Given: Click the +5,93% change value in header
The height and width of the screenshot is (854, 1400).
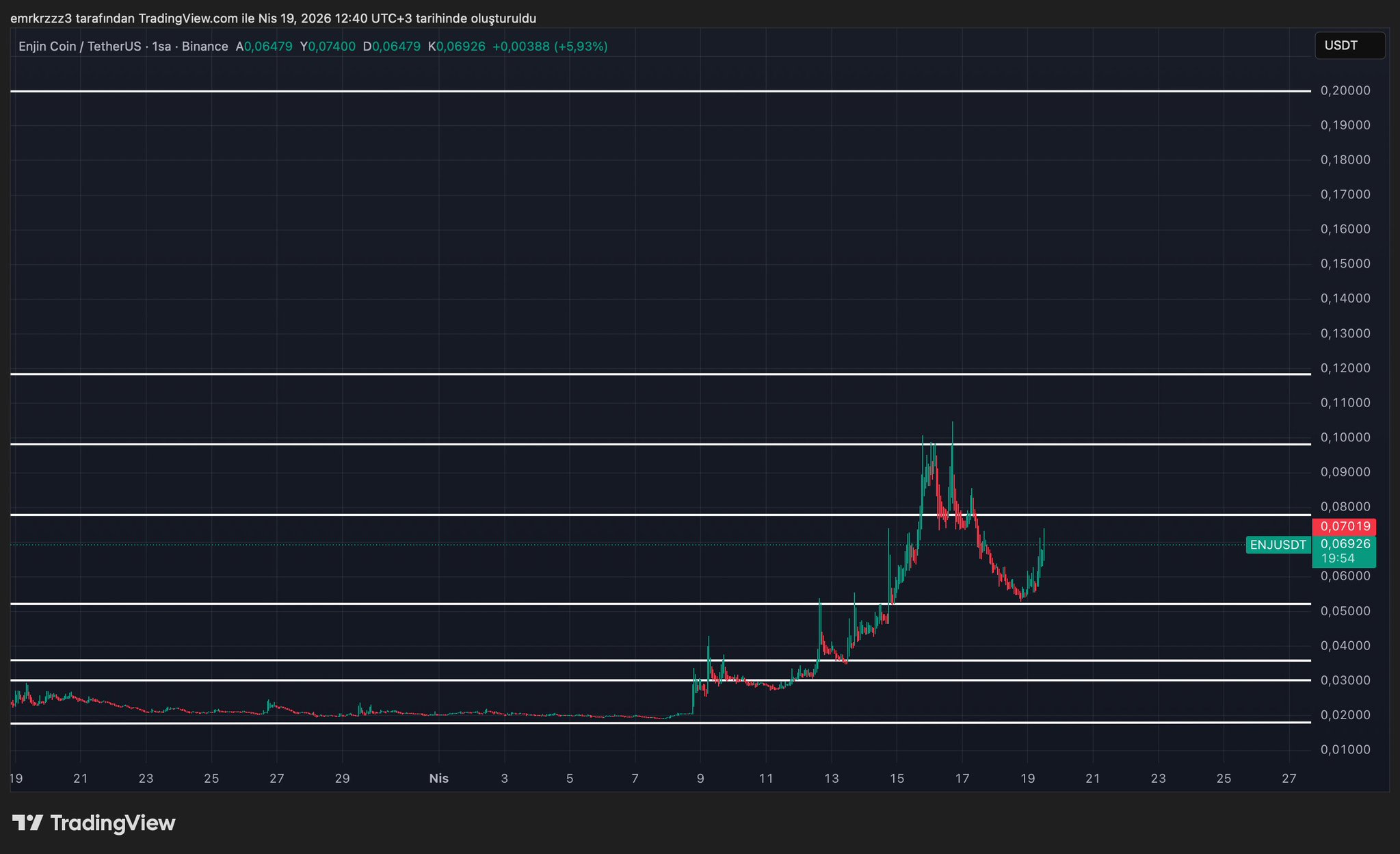Looking at the screenshot, I should coord(581,47).
